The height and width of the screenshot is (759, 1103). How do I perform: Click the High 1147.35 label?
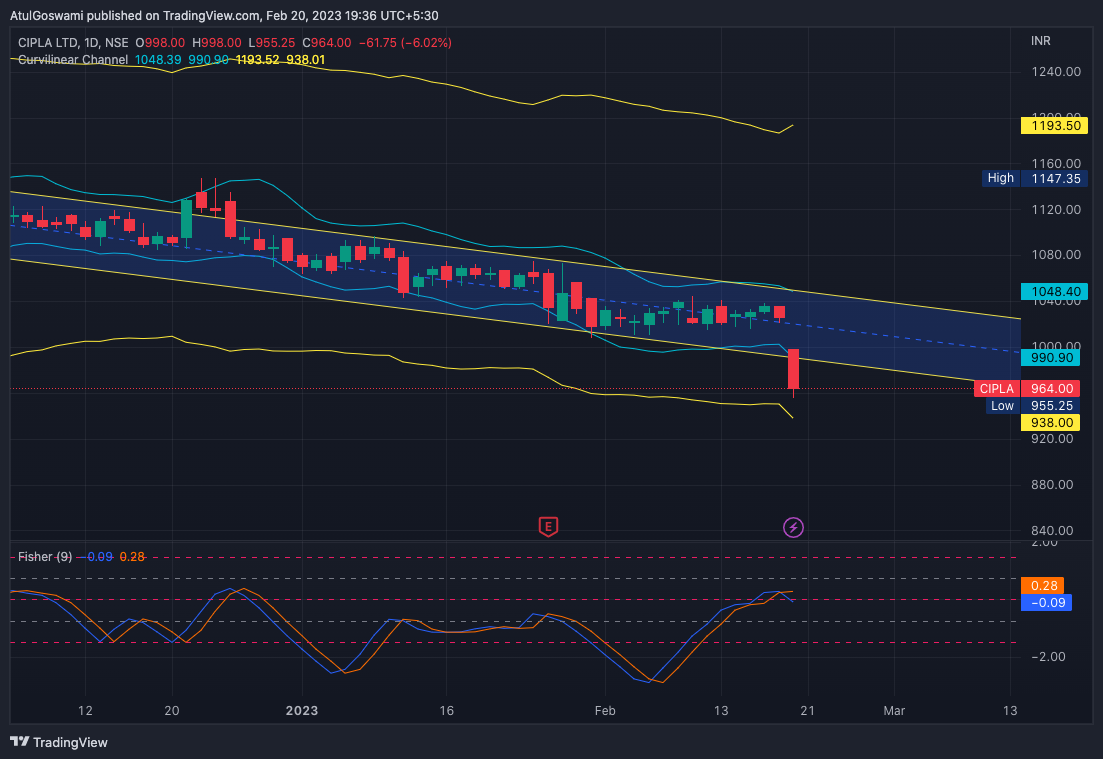(1035, 178)
